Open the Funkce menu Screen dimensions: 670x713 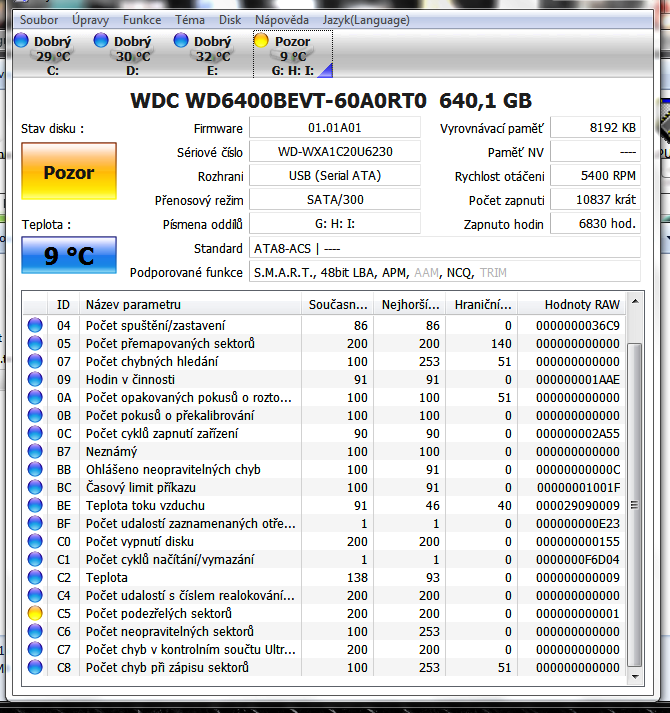click(142, 20)
